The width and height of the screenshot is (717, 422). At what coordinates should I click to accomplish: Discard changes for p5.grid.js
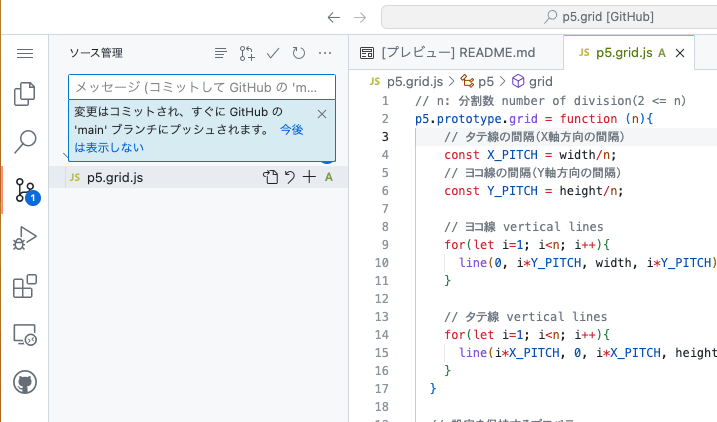pos(290,177)
